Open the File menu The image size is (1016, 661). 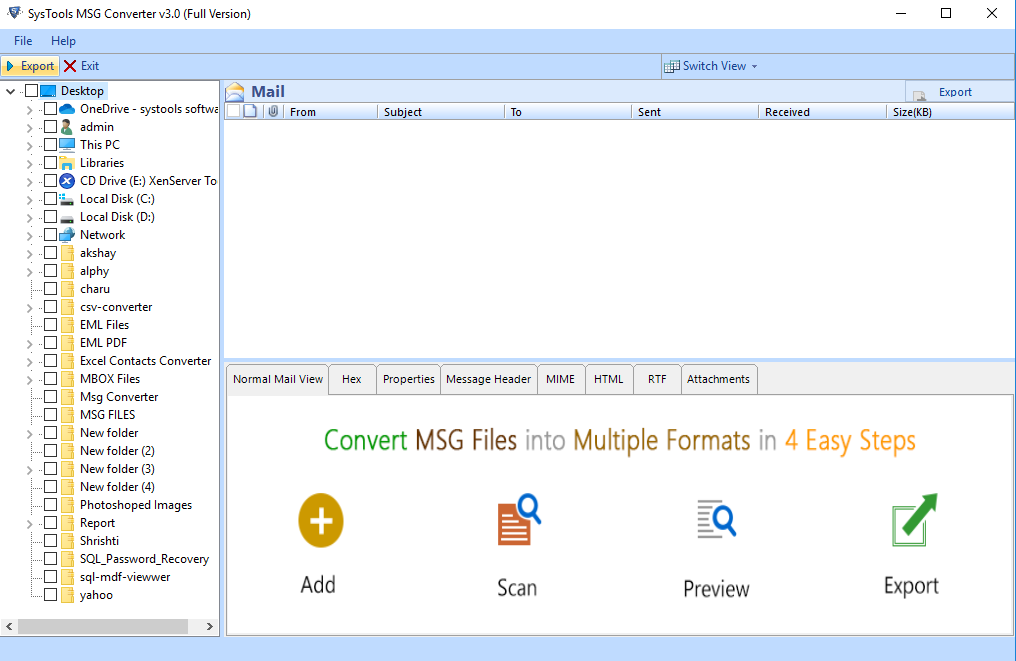pos(23,41)
